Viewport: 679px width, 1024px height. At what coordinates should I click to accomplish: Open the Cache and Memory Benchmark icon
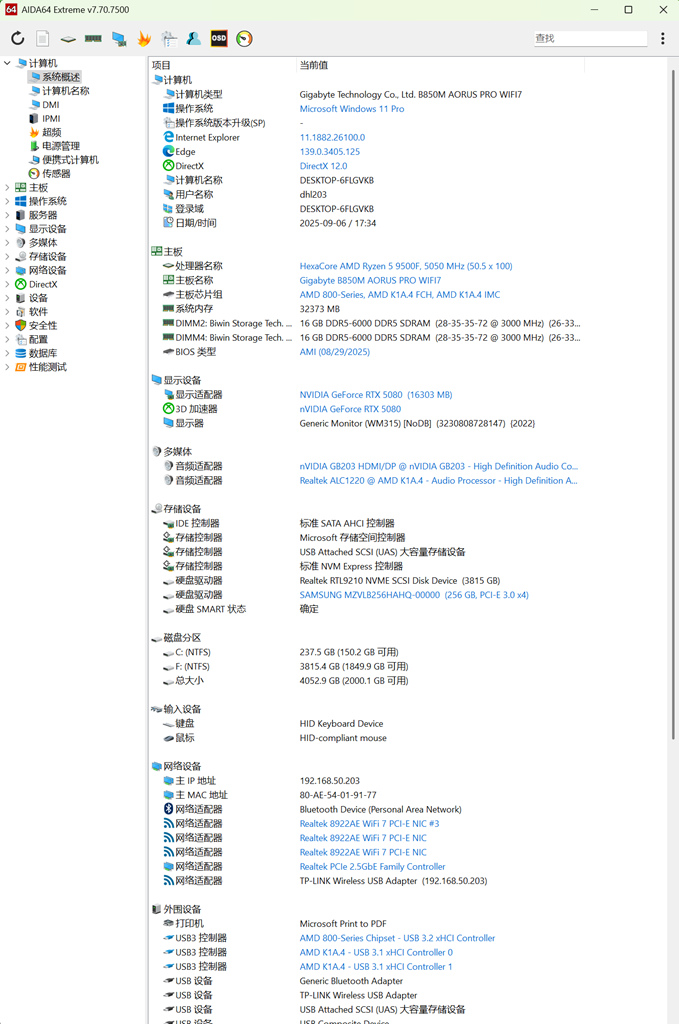[93, 39]
